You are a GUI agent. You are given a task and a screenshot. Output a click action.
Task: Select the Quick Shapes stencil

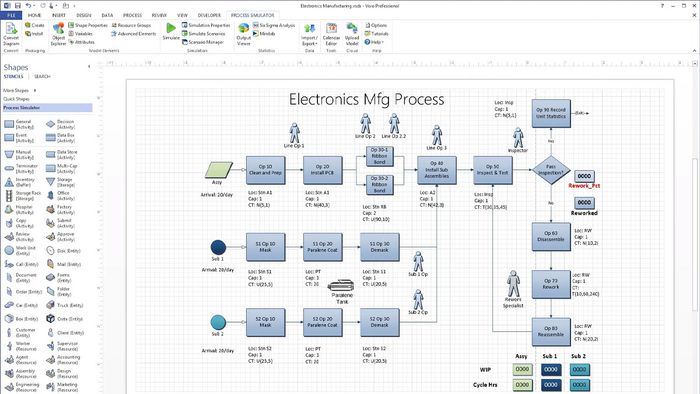[17, 99]
